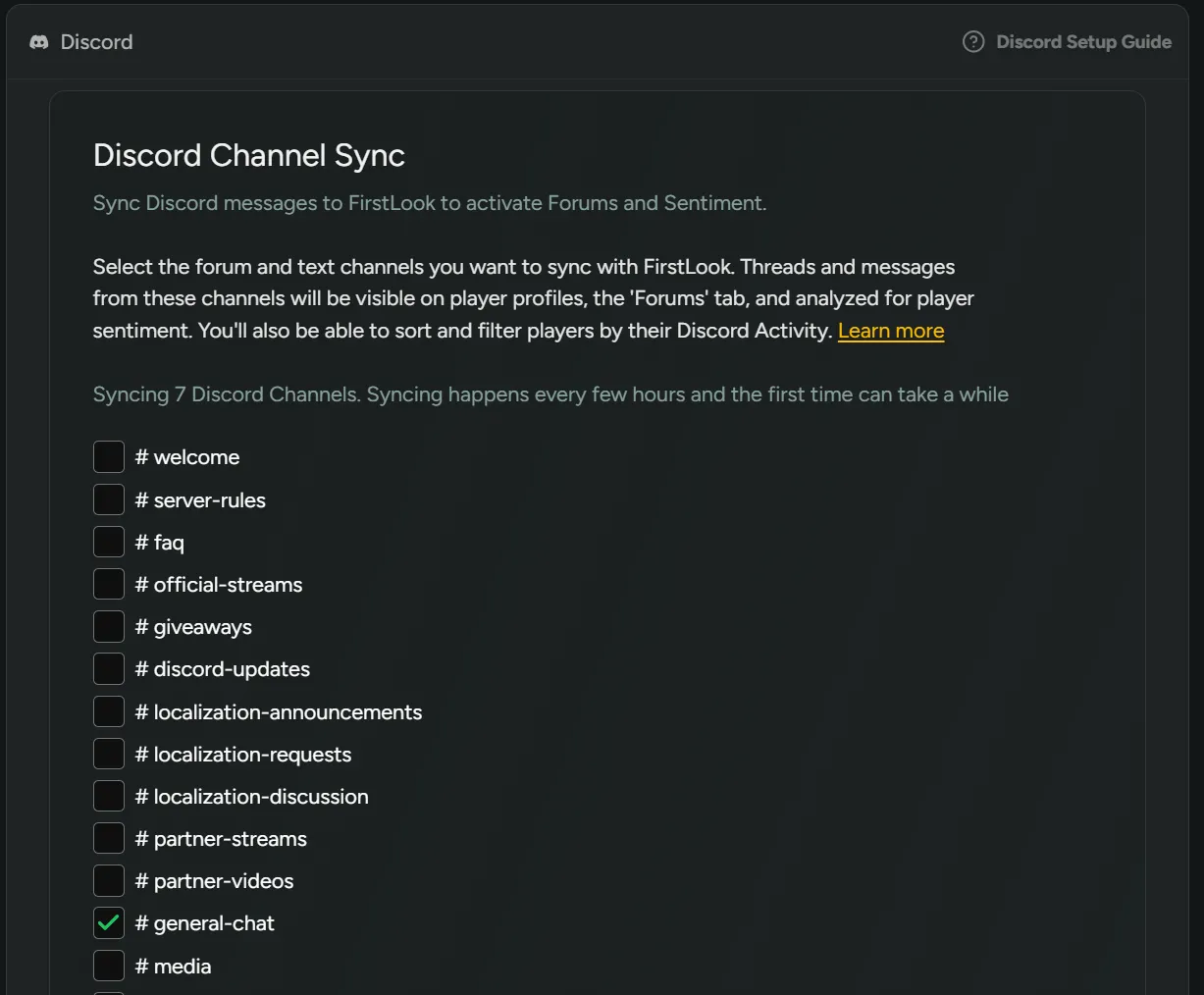This screenshot has width=1204, height=995.
Task: Check the localization-discussion channel box
Action: pyautogui.click(x=109, y=796)
